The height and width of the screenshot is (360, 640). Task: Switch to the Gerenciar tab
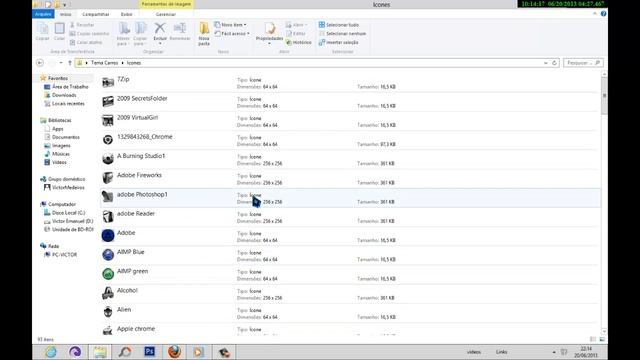click(166, 14)
